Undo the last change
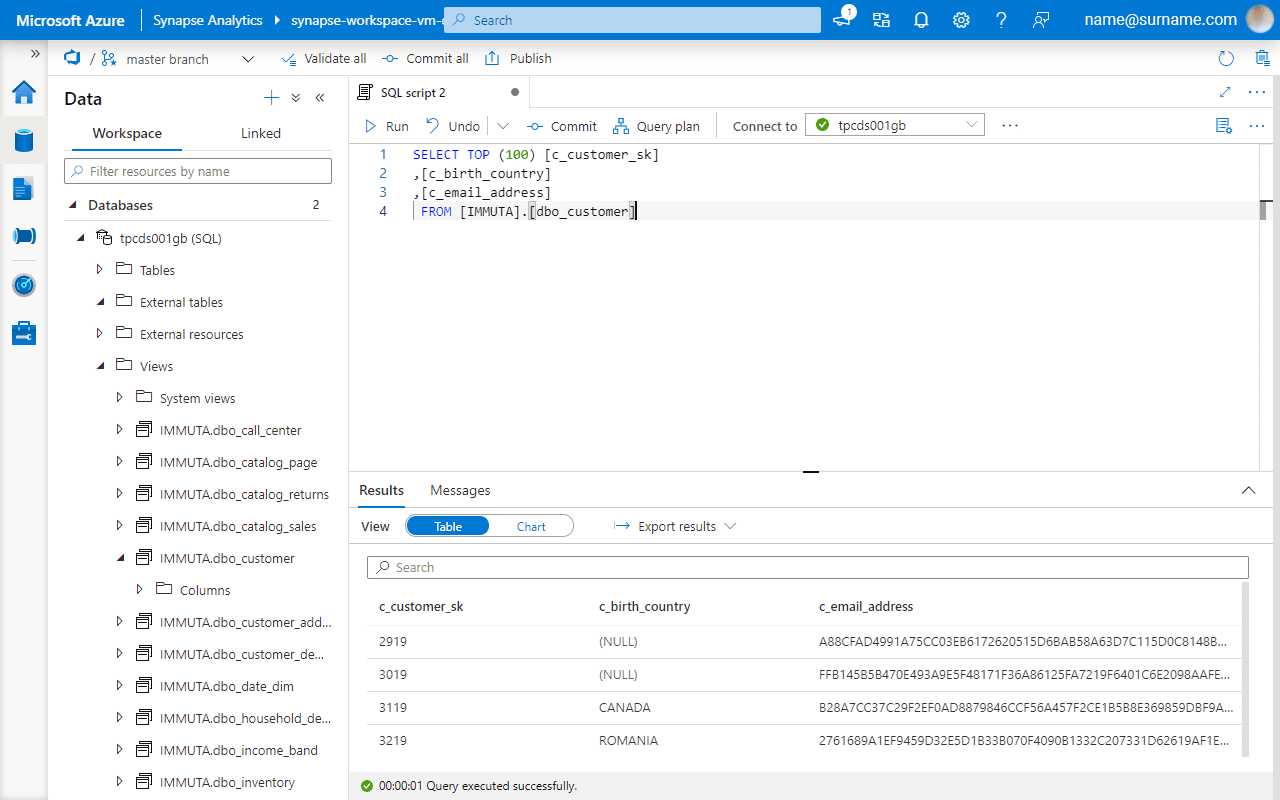1280x800 pixels. [x=453, y=126]
